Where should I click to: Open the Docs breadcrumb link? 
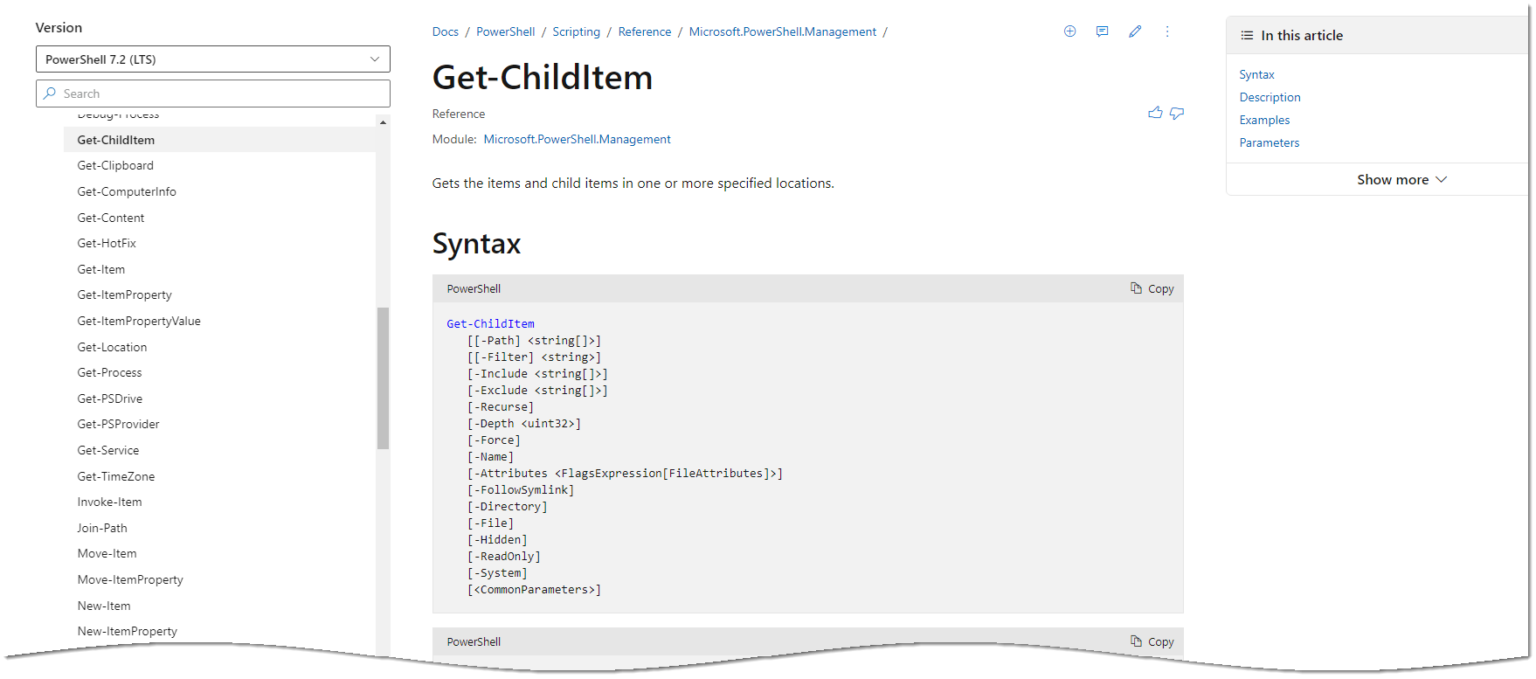pyautogui.click(x=445, y=31)
